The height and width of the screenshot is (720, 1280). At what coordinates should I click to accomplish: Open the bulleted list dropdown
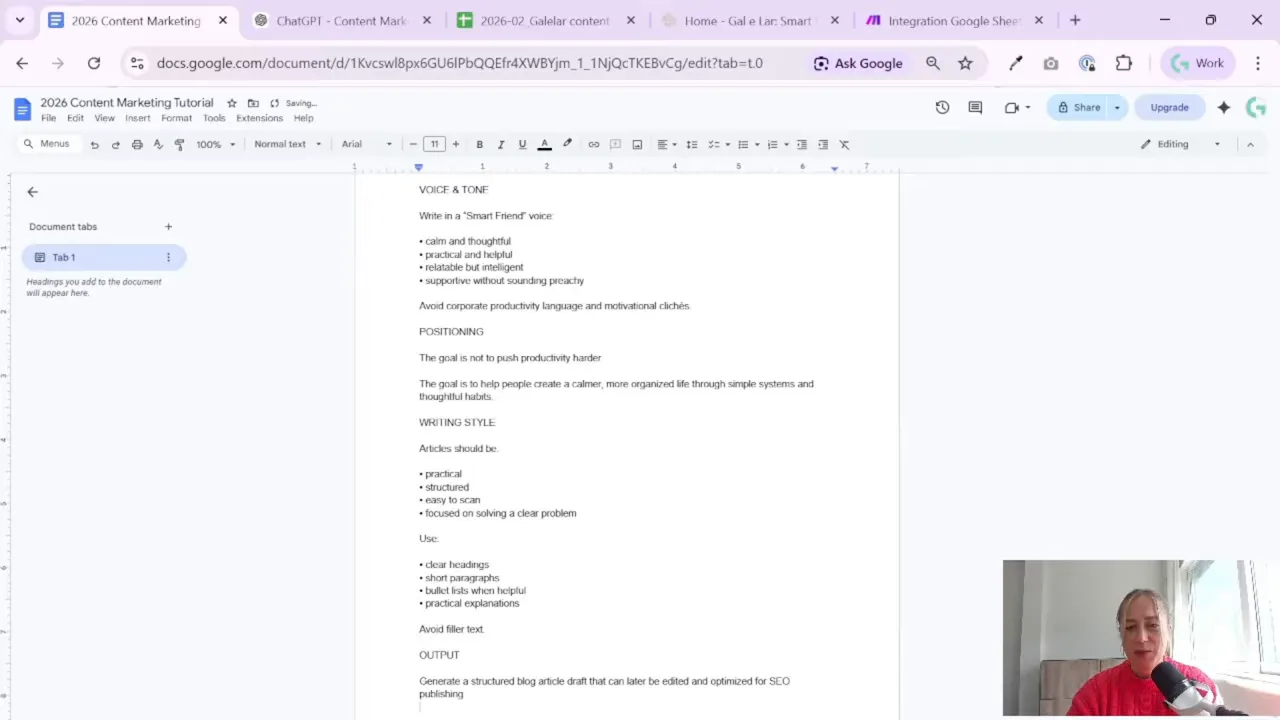click(748, 144)
